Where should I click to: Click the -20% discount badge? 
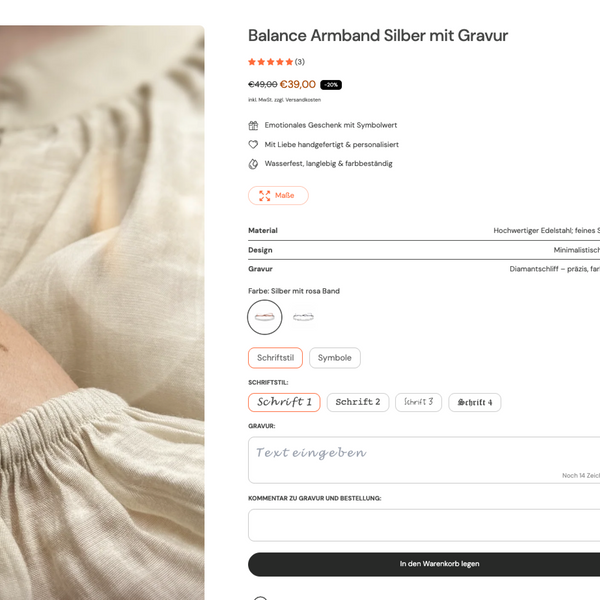331,85
